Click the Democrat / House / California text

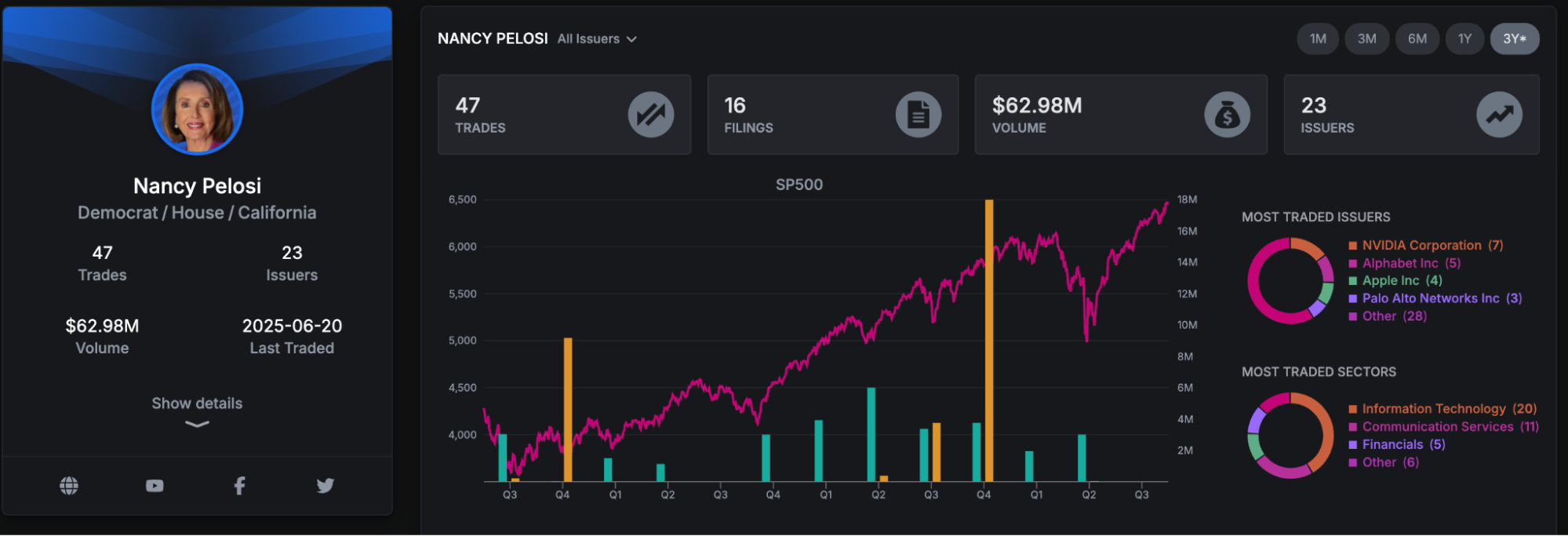pos(197,213)
